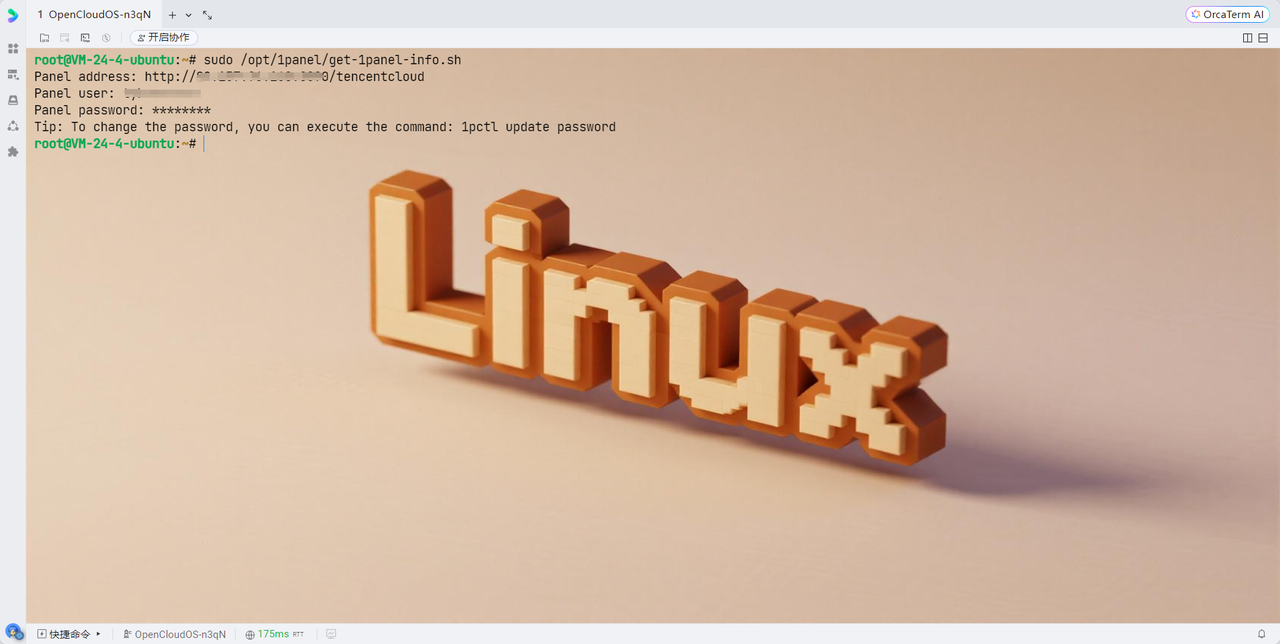Open the puzzle-piece plugins icon in sidebar
Image resolution: width=1280 pixels, height=644 pixels.
13,152
